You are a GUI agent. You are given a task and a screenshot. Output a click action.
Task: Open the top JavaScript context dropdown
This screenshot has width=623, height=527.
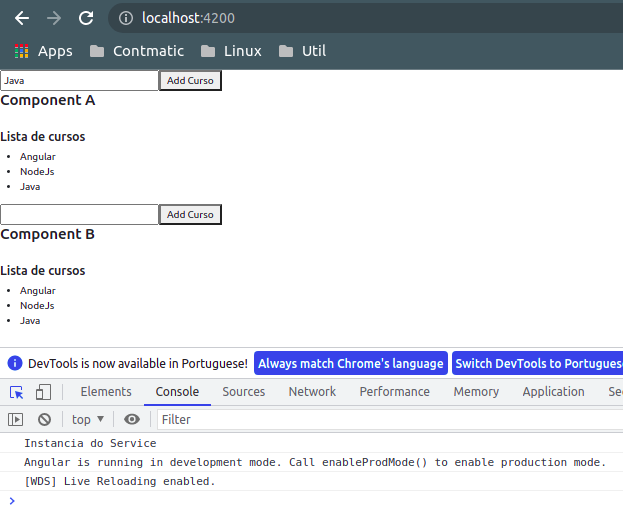(x=88, y=419)
